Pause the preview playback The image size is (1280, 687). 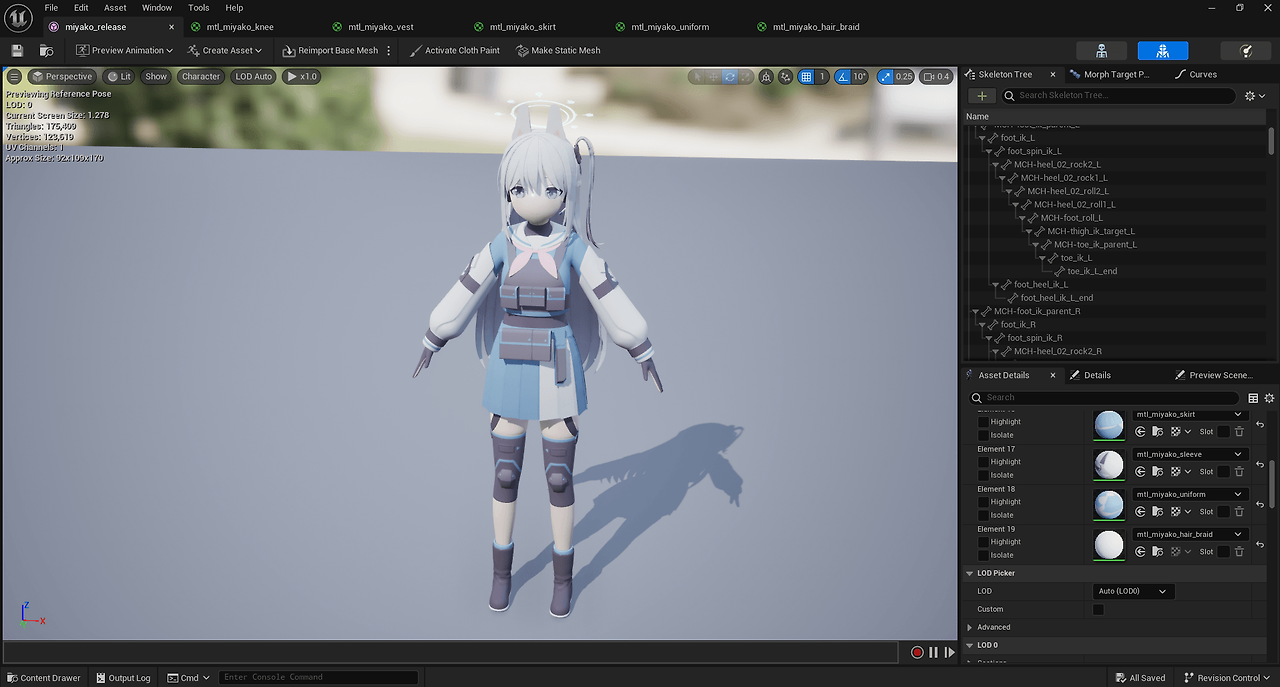[x=933, y=652]
